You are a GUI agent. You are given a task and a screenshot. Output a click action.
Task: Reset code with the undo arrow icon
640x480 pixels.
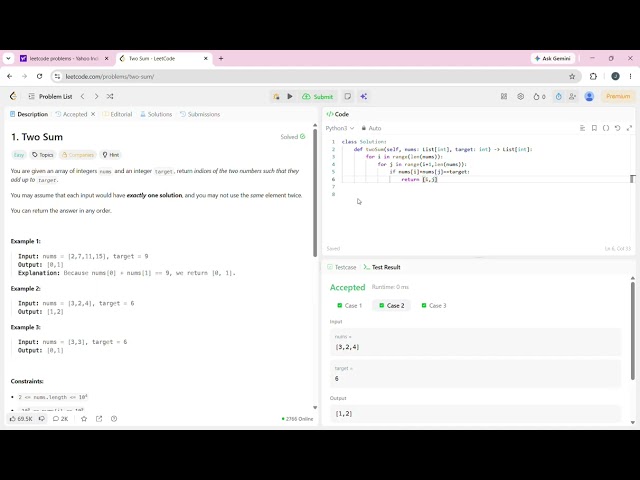click(618, 128)
